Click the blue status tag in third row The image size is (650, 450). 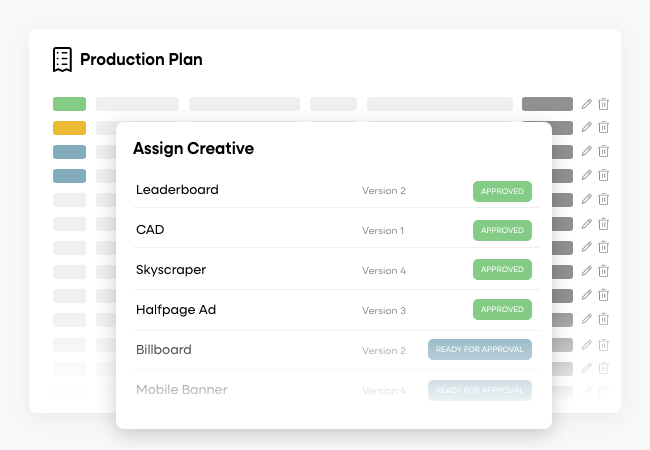pyautogui.click(x=69, y=152)
